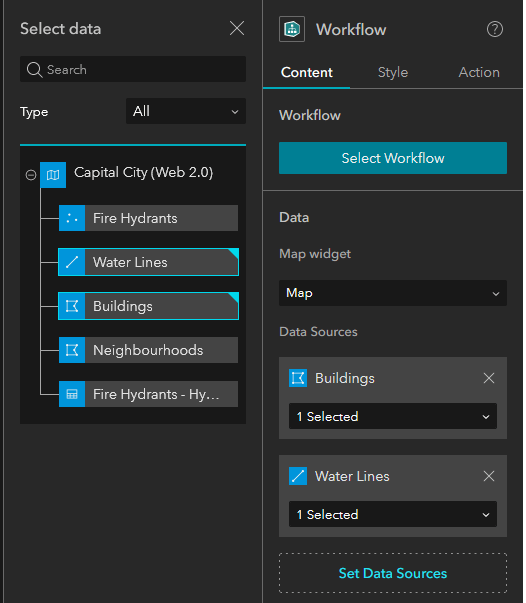Screen dimensions: 526x603
Task: Click the Buildings data source name
Action: click(x=345, y=378)
